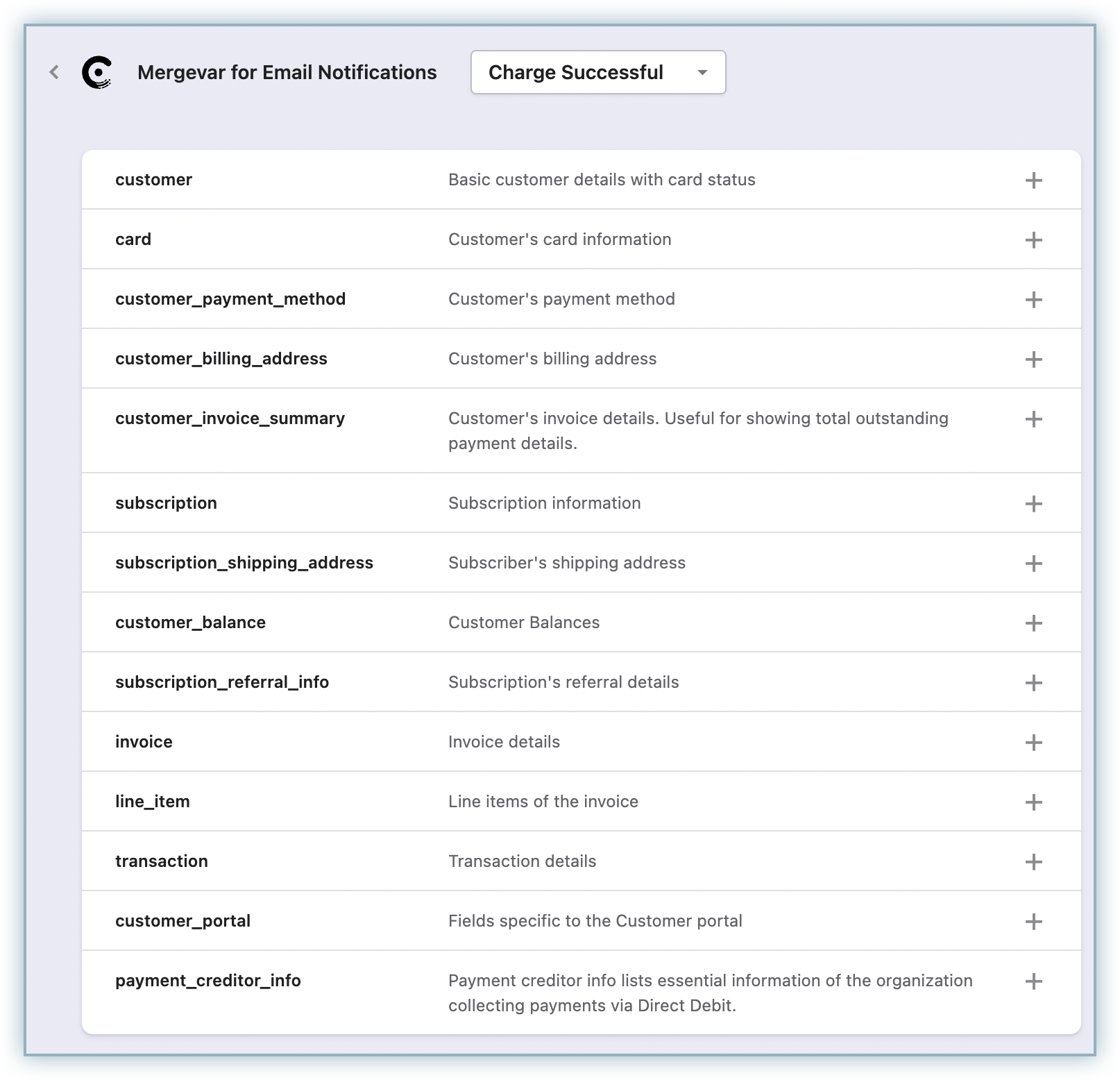The width and height of the screenshot is (1120, 1080).
Task: Expand subscription_shipping_address section
Action: pyautogui.click(x=1033, y=564)
